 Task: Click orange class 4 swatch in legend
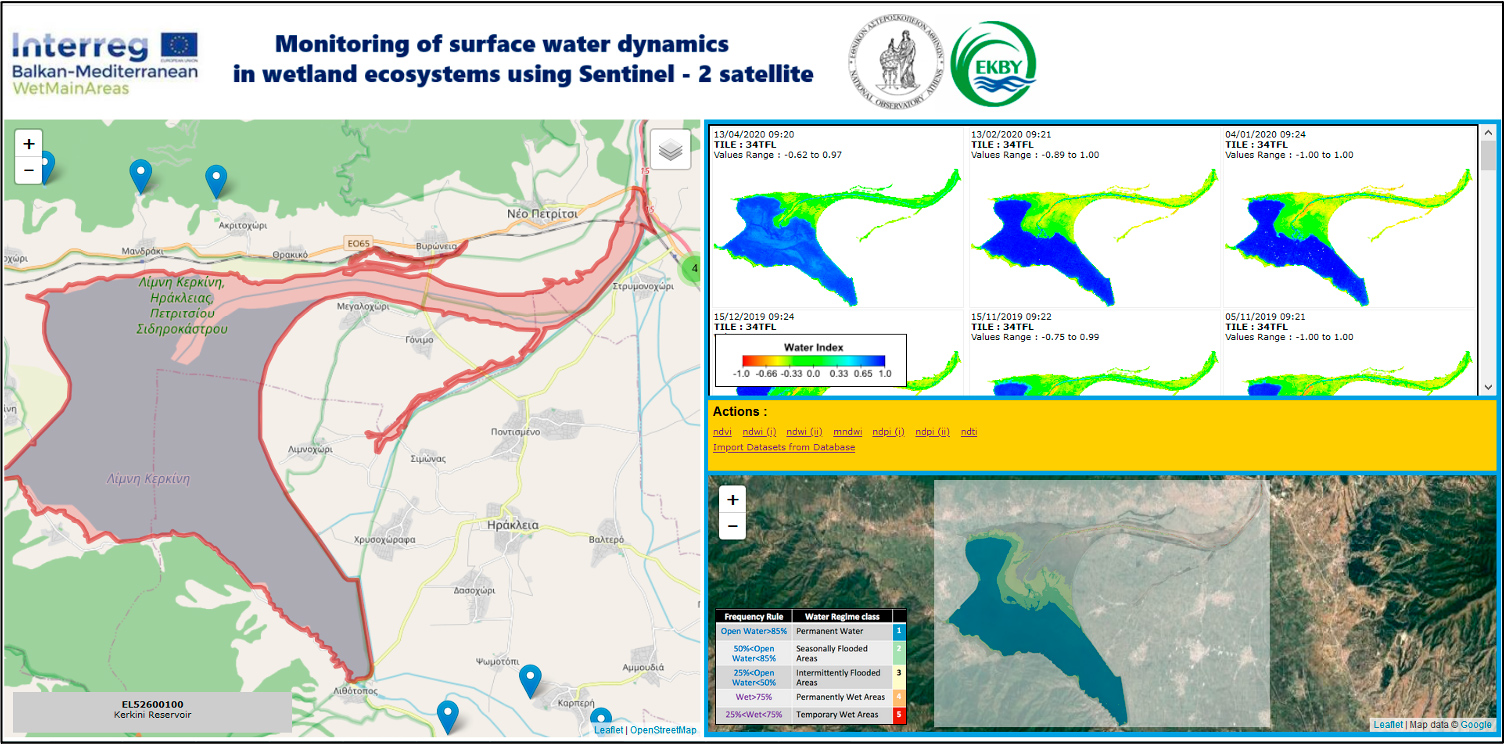pos(898,697)
